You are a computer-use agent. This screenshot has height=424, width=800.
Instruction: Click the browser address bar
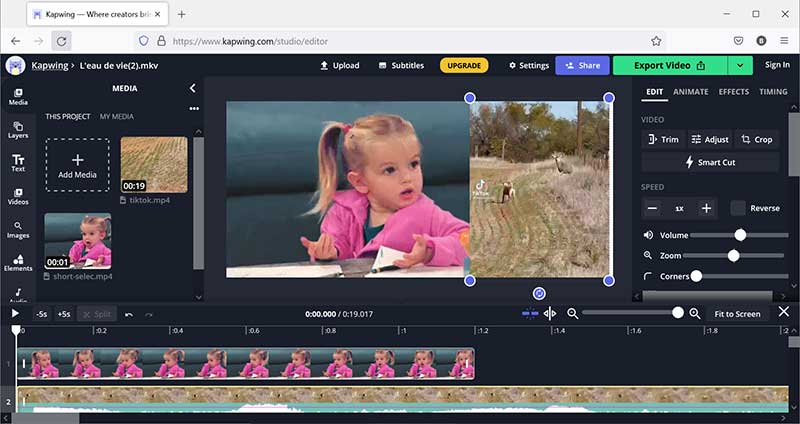(398, 41)
